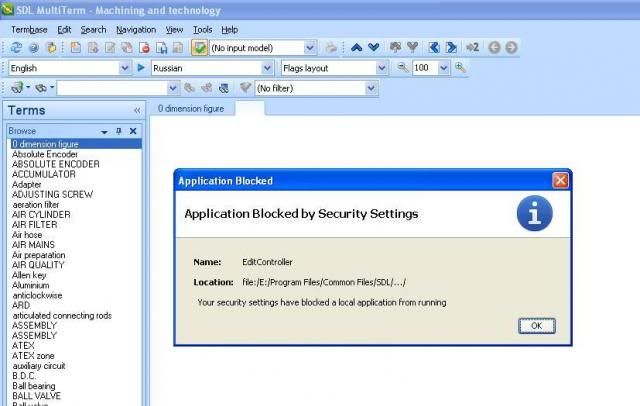This screenshot has width=640, height=406.
Task: Select 'Absolute Encoder' in the Browse list
Action: [45, 154]
